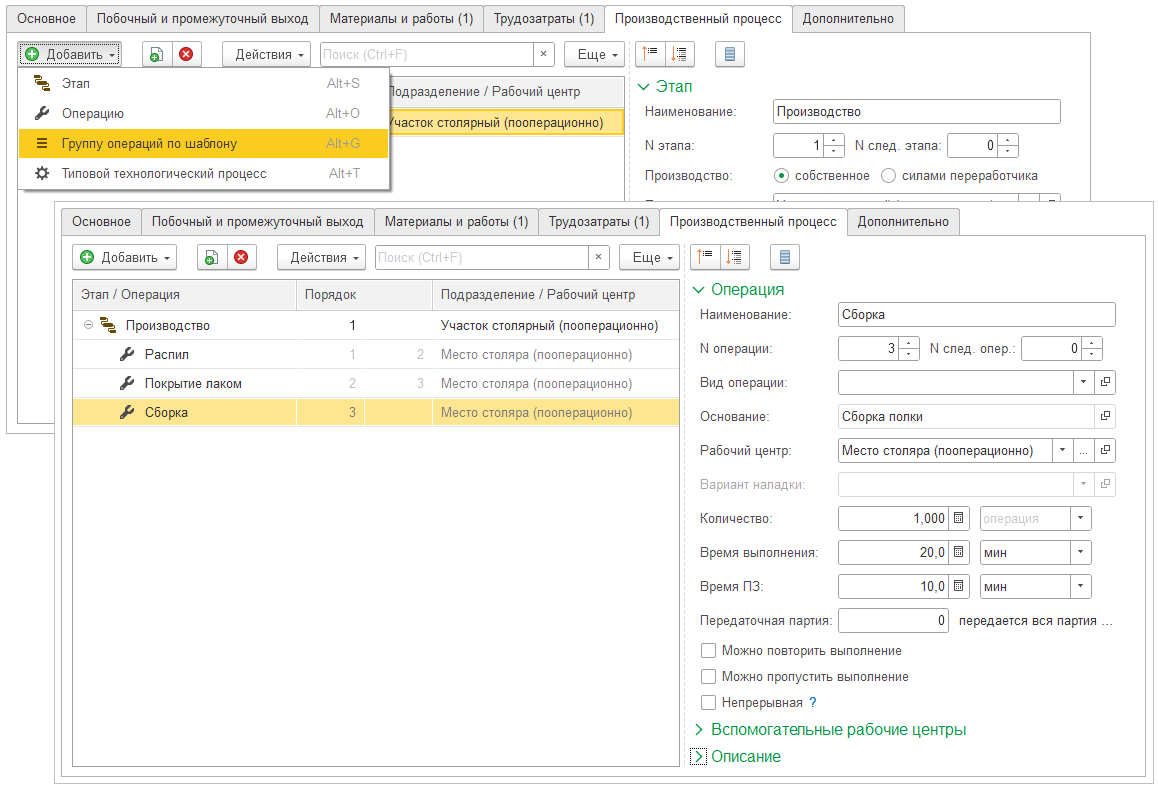Click move-down order icon in lower toolbar
Image resolution: width=1158 pixels, height=787 pixels.
coord(735,258)
